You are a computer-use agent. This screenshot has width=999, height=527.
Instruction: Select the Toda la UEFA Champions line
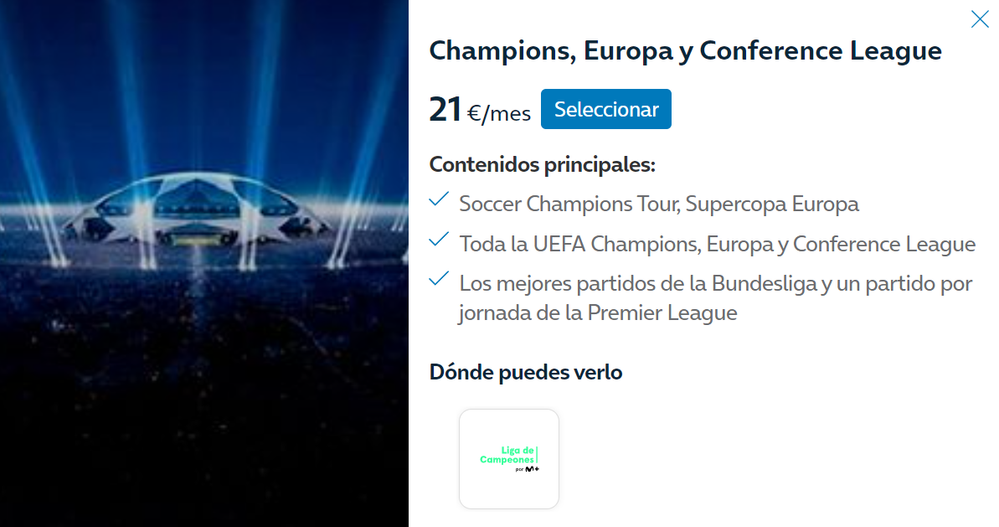[x=716, y=243]
